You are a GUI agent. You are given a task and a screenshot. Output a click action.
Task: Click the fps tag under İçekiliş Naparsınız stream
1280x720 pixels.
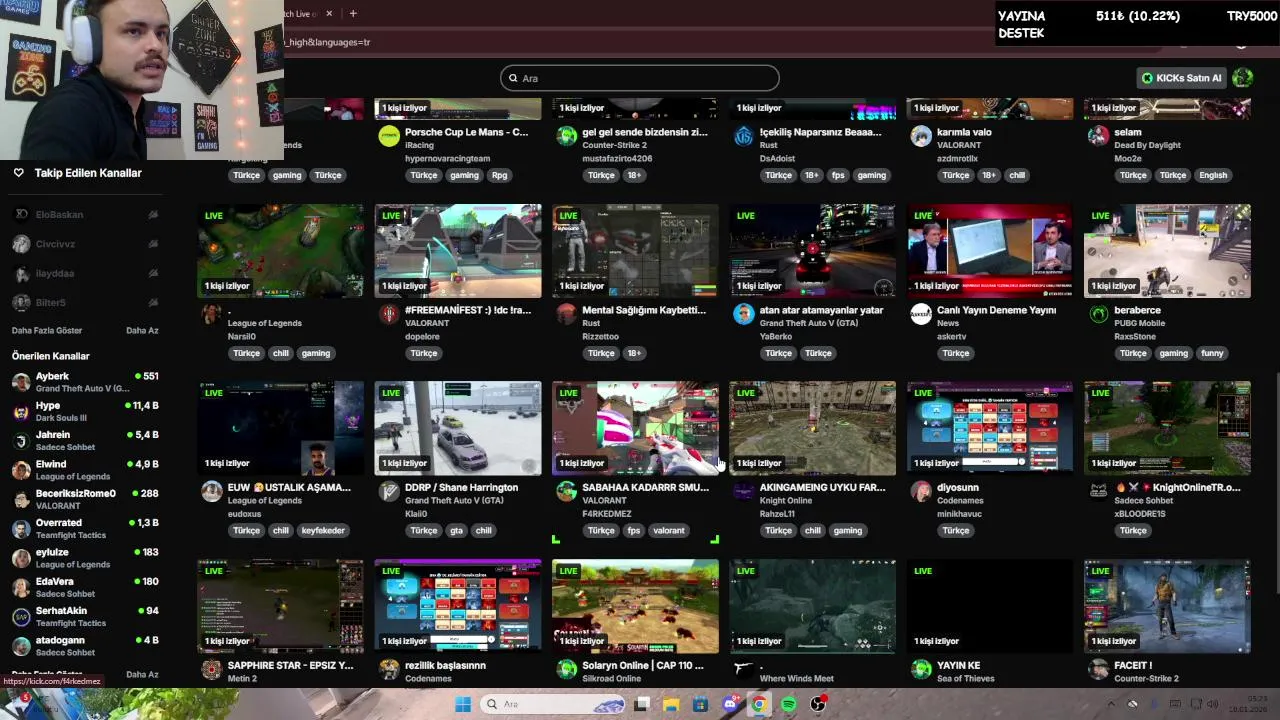(x=838, y=175)
